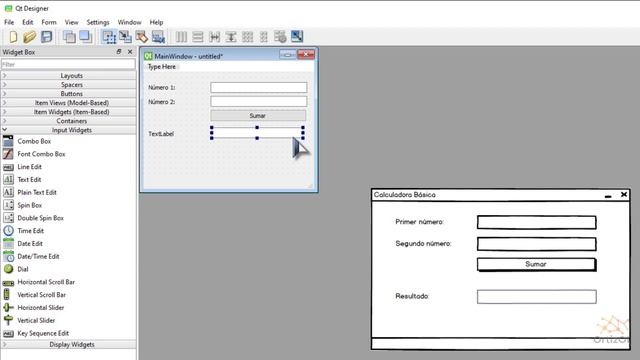Open the View menu
The image size is (640, 360).
[x=71, y=22]
